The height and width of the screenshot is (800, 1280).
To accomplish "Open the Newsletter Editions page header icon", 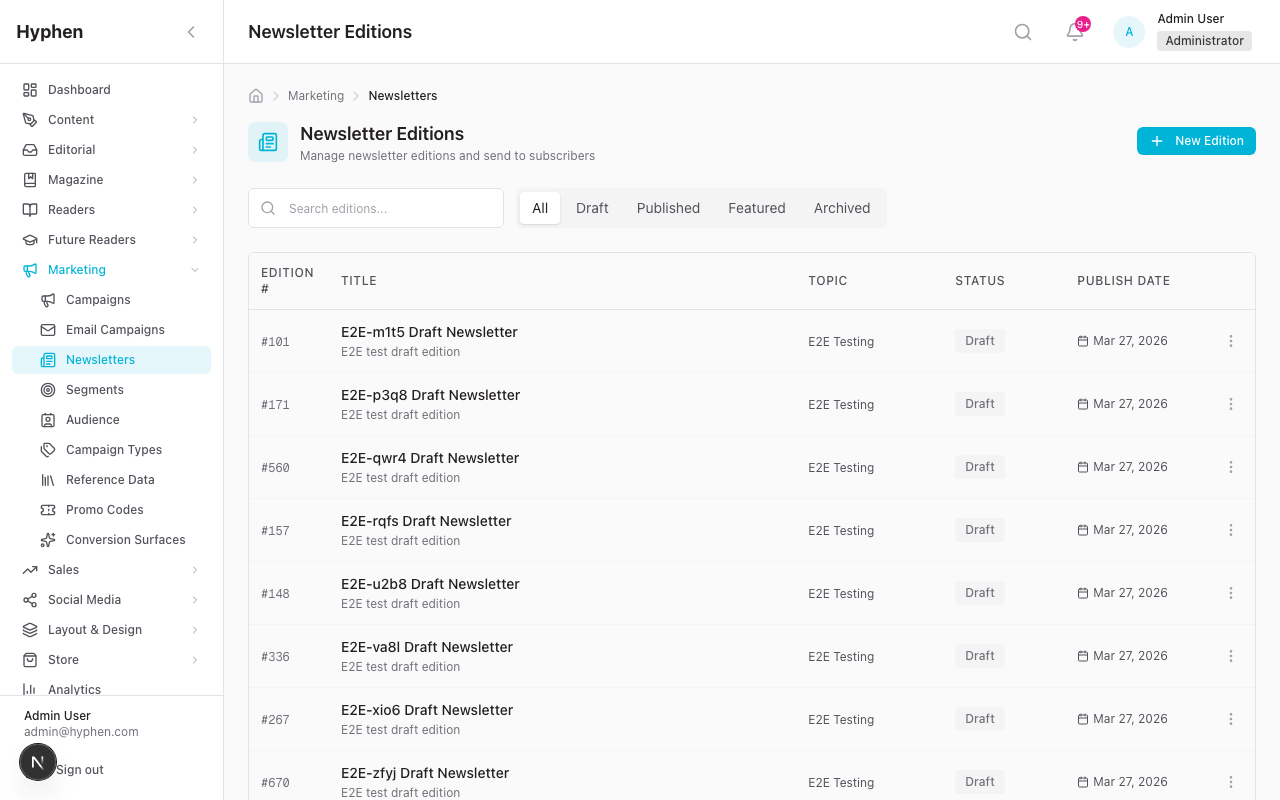I will tap(267, 141).
